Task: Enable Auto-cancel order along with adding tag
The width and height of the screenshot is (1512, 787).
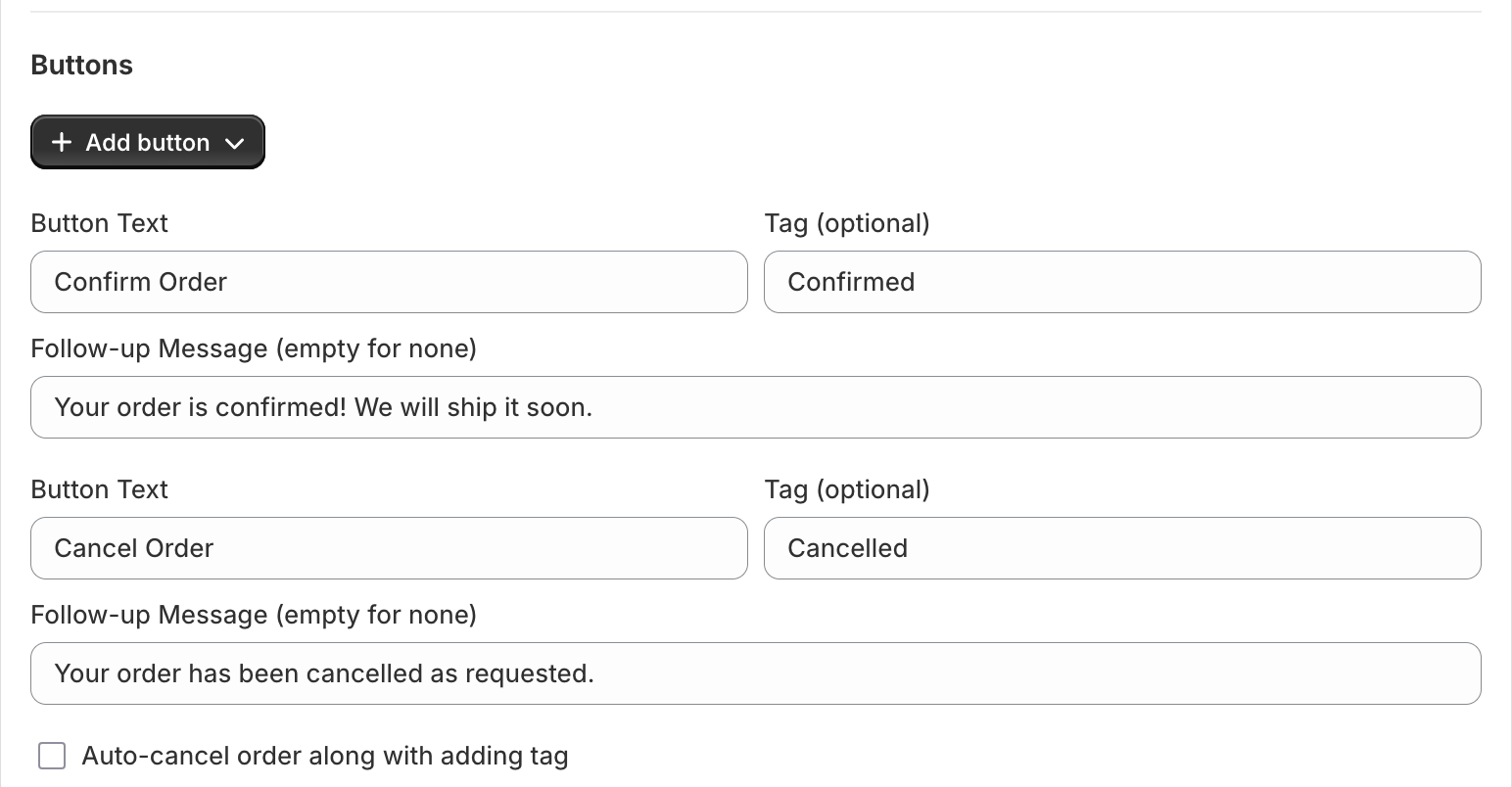Action: tap(51, 755)
